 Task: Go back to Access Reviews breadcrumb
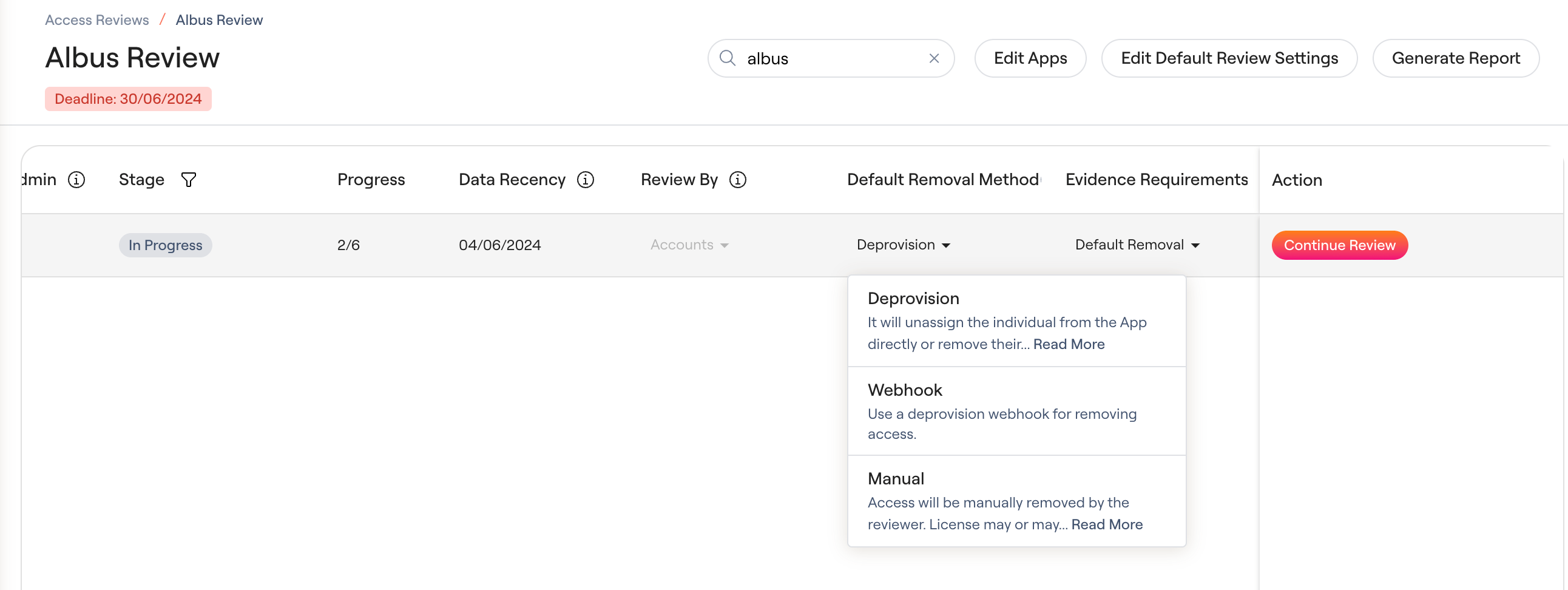click(96, 20)
